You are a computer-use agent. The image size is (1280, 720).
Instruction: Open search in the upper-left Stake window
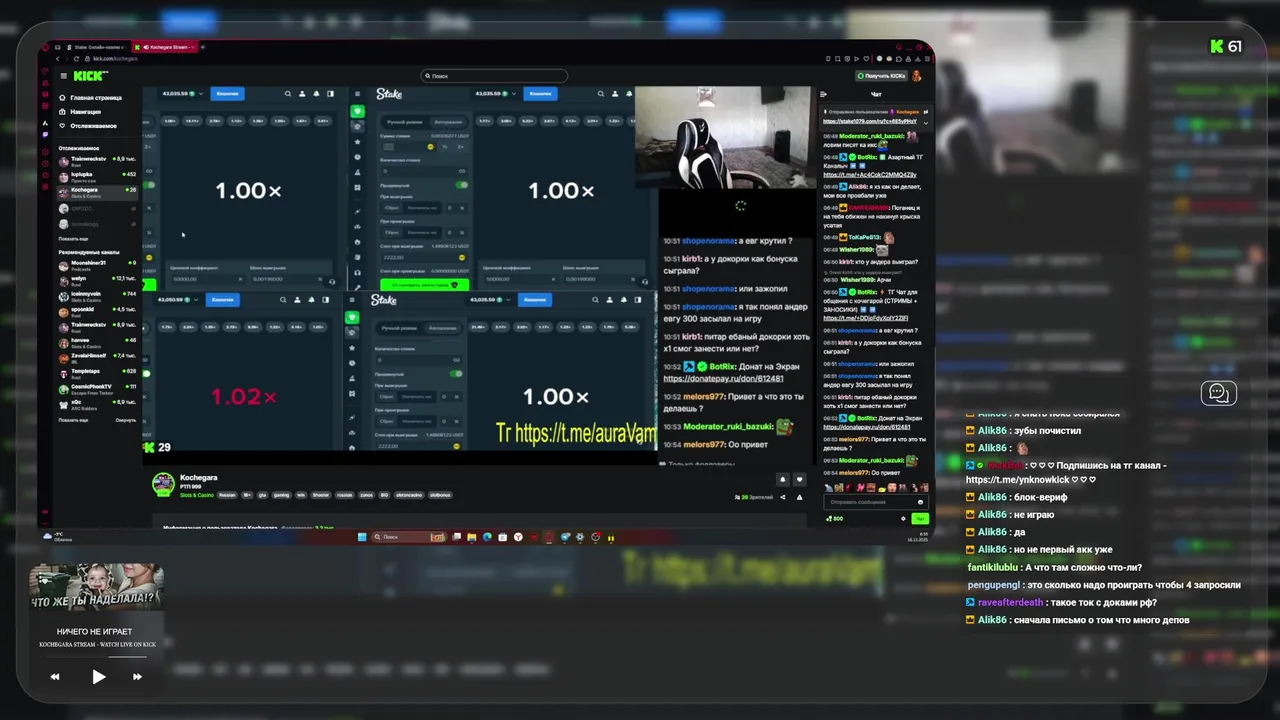point(288,94)
